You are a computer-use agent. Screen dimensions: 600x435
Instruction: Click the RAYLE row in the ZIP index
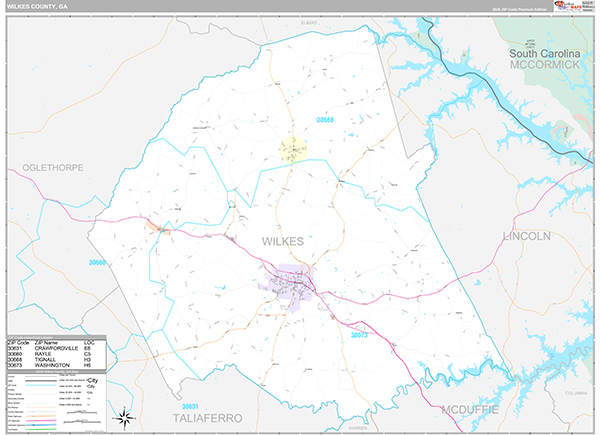(56, 354)
